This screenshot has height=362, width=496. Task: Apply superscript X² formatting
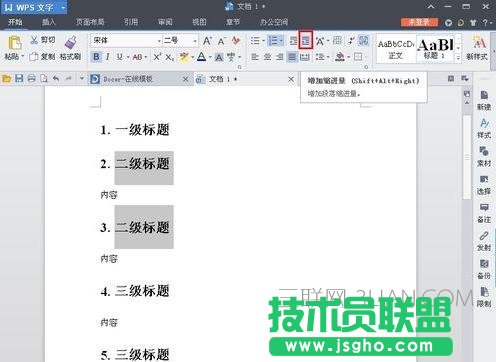point(157,57)
